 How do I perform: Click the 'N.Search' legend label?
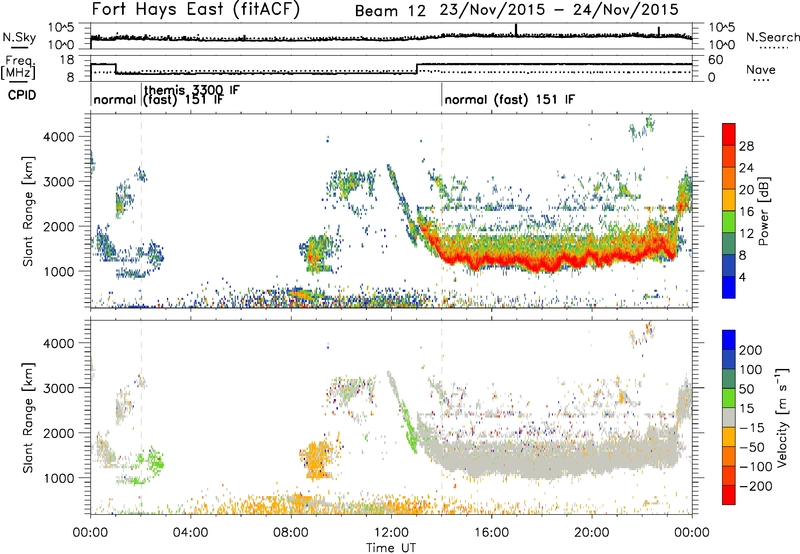click(772, 37)
